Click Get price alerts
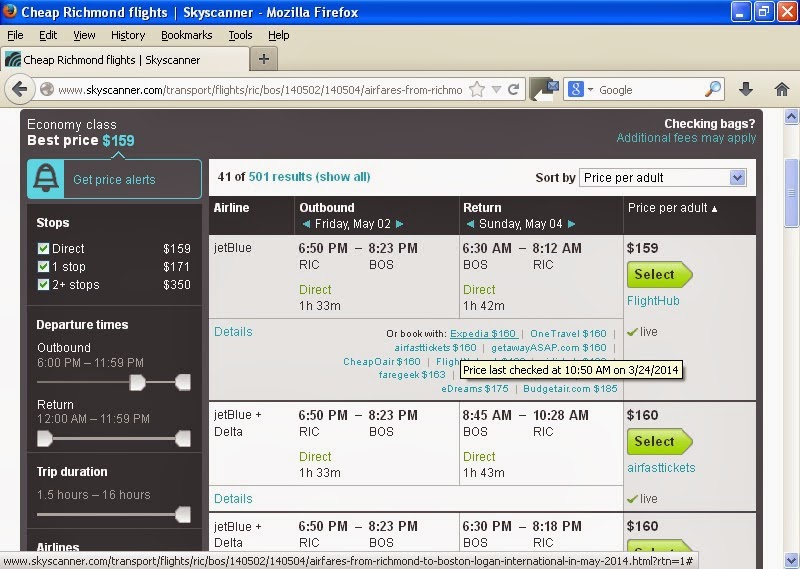 click(114, 180)
